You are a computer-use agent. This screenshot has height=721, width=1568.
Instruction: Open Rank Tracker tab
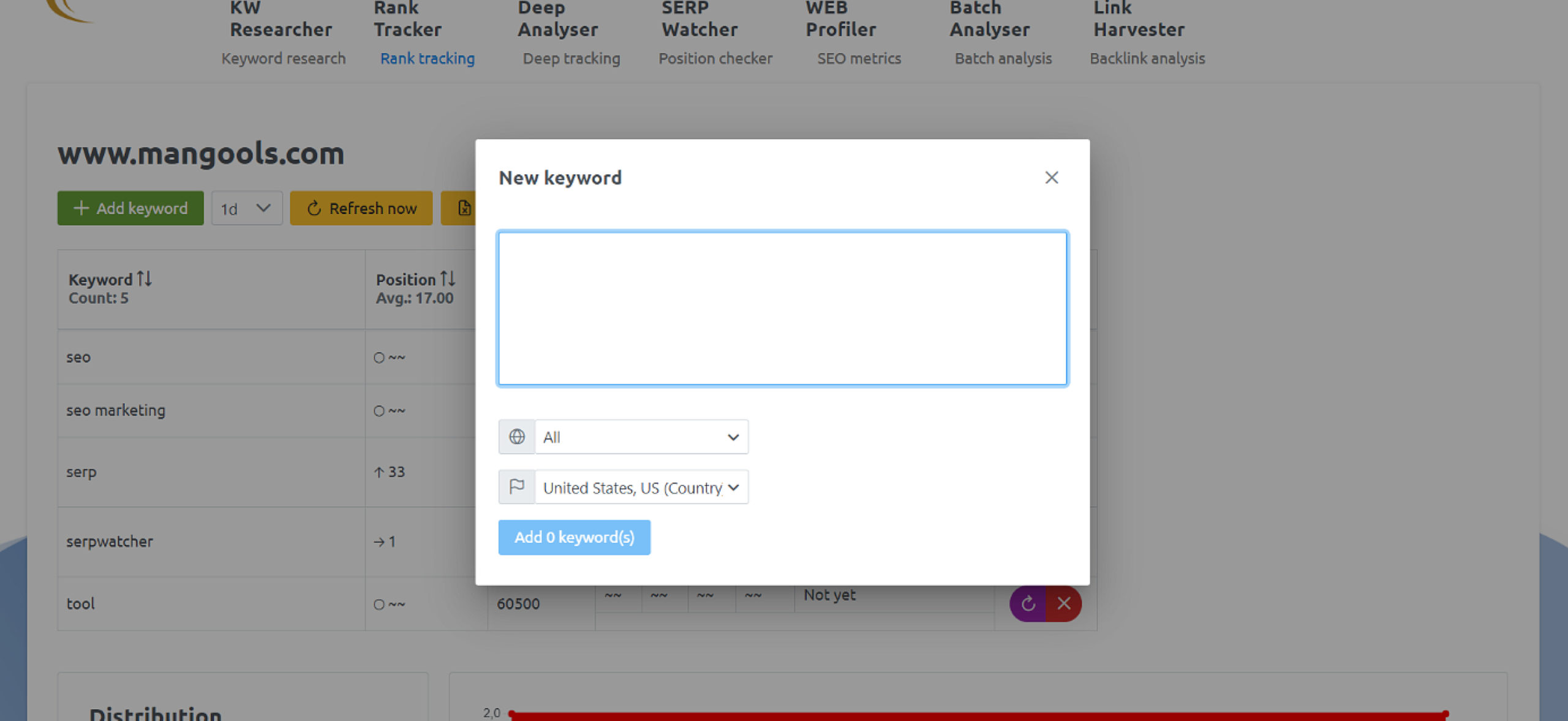[x=407, y=19]
